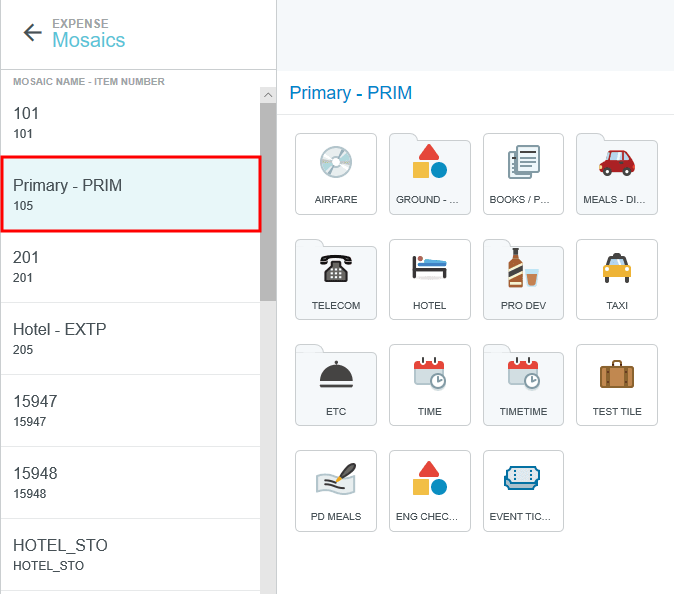
Task: Select the PD Meals tile
Action: point(336,491)
